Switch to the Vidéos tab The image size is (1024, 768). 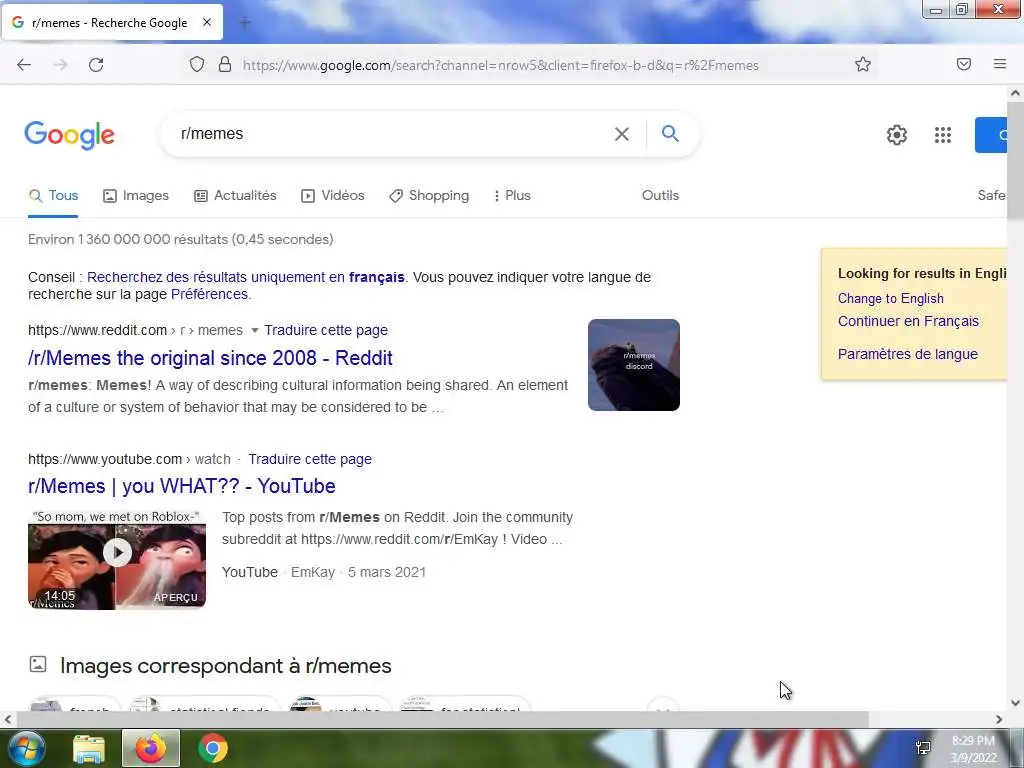(x=332, y=195)
